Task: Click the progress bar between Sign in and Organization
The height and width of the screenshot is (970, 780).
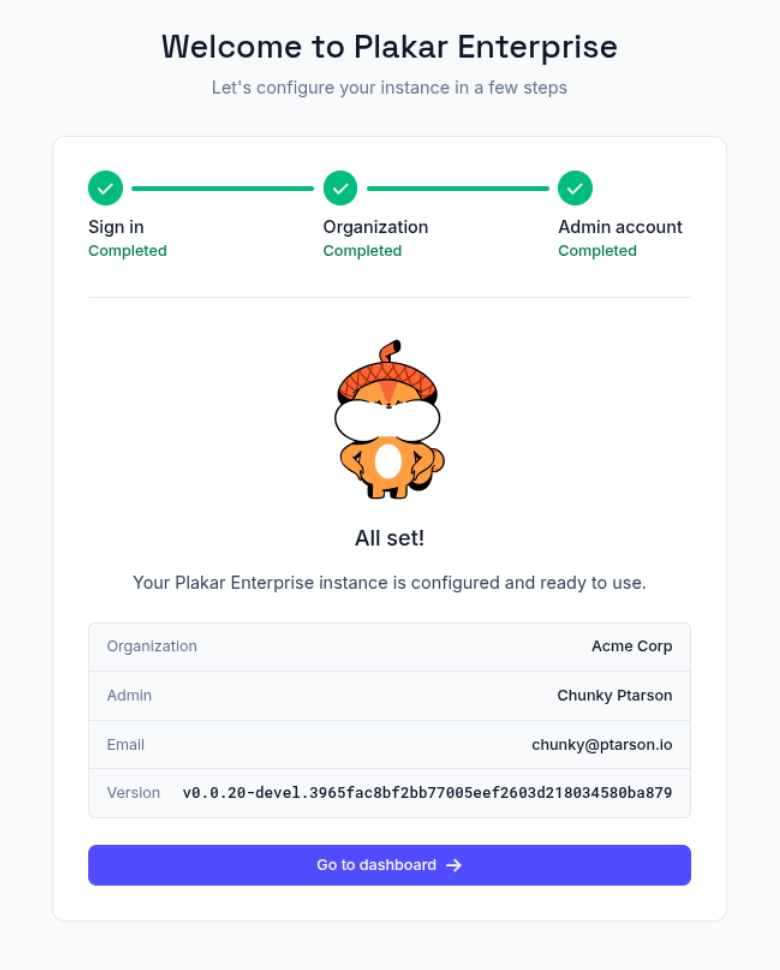Action: [x=222, y=188]
